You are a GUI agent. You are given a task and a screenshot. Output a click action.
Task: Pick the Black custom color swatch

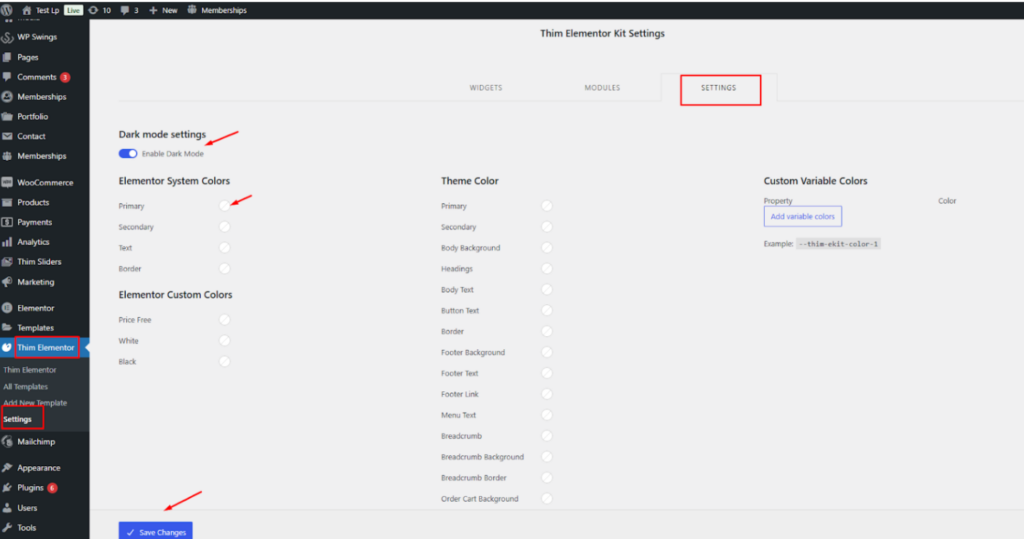point(225,361)
